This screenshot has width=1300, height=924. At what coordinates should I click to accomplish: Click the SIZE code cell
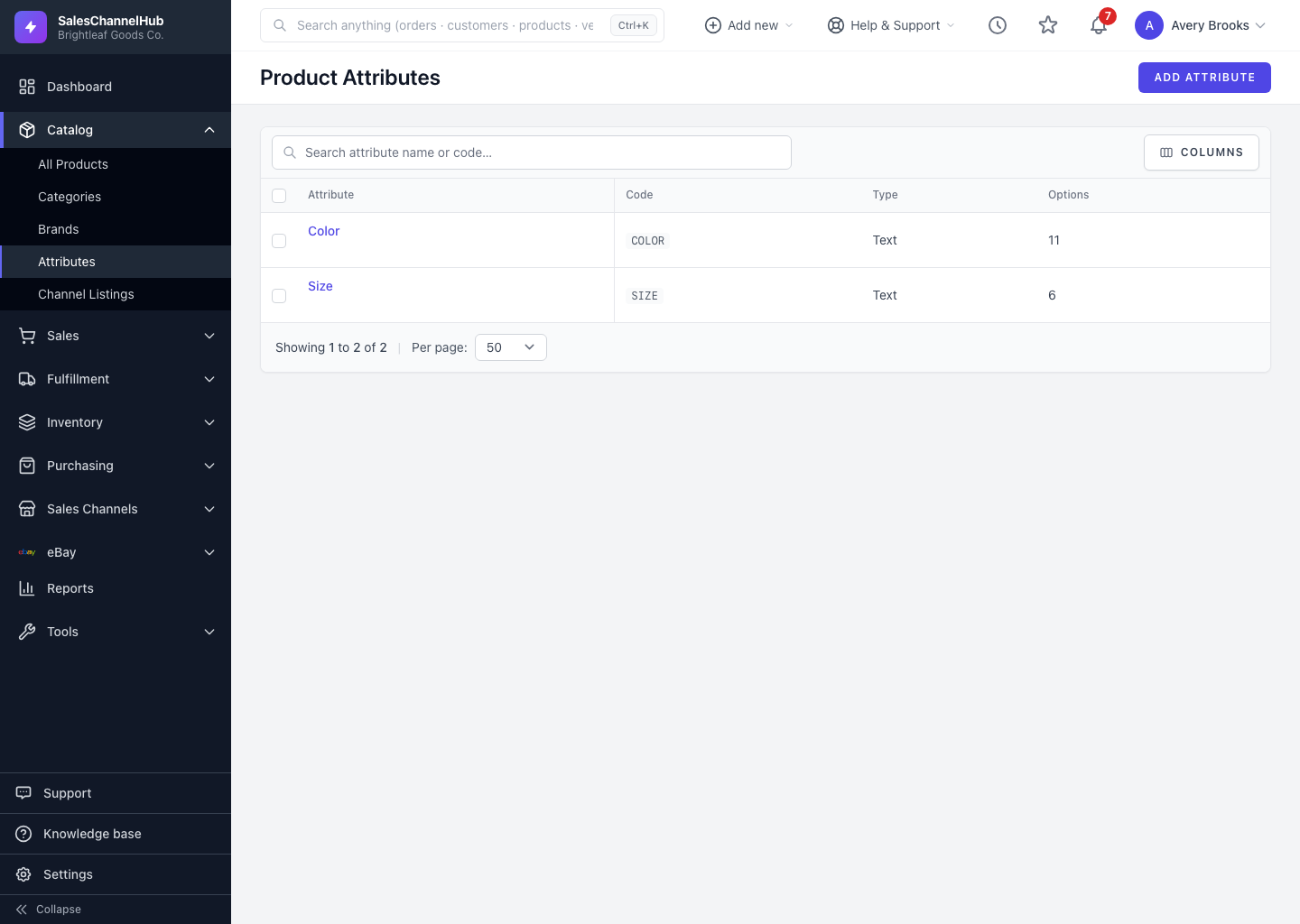645,296
